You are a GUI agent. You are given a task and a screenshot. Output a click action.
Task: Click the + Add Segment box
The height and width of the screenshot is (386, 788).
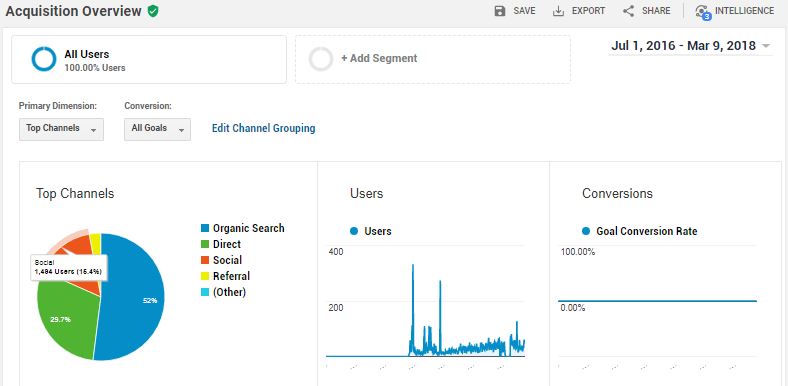click(x=433, y=59)
